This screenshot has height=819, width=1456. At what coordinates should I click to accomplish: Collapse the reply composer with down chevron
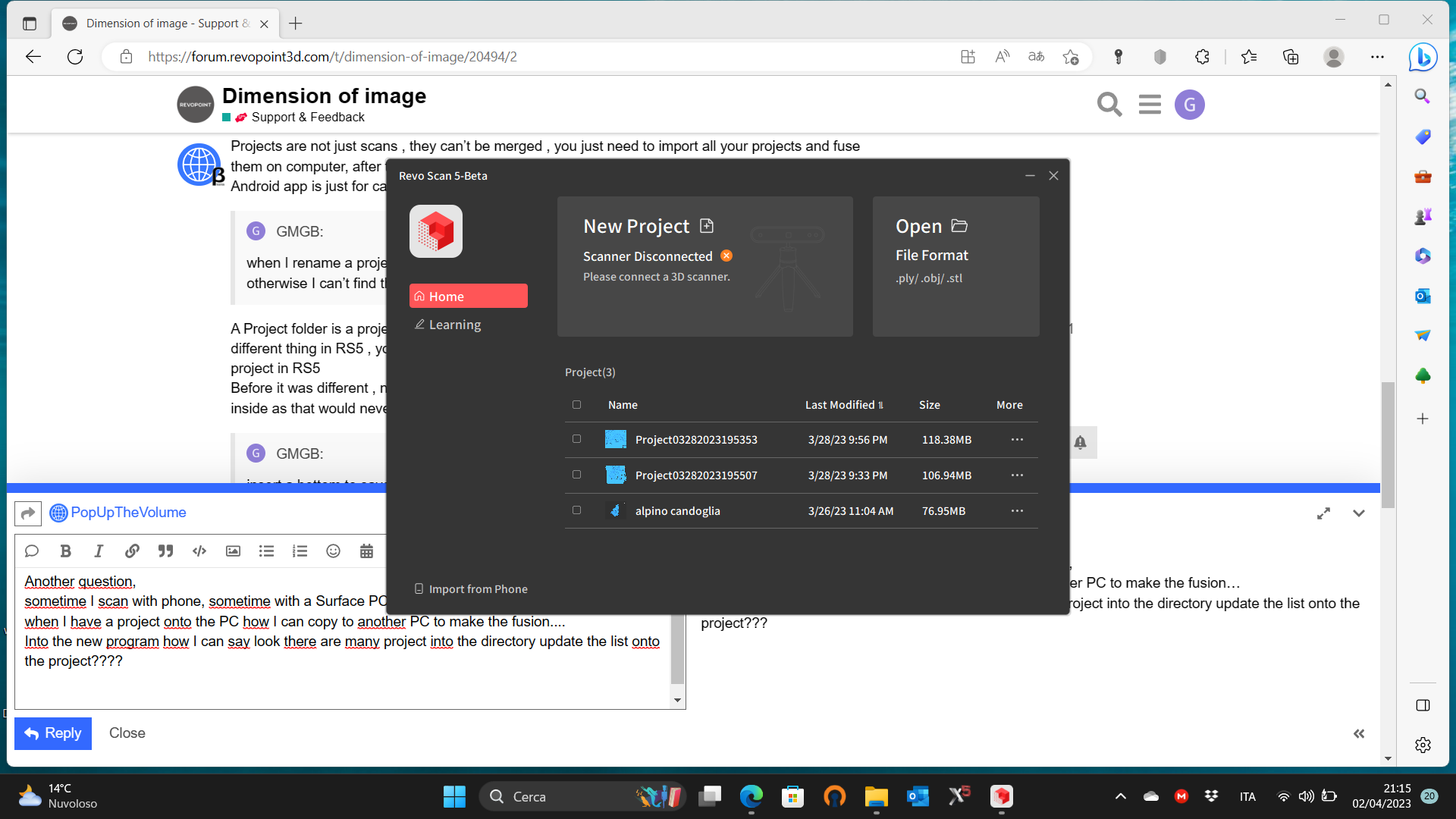coord(1358,513)
